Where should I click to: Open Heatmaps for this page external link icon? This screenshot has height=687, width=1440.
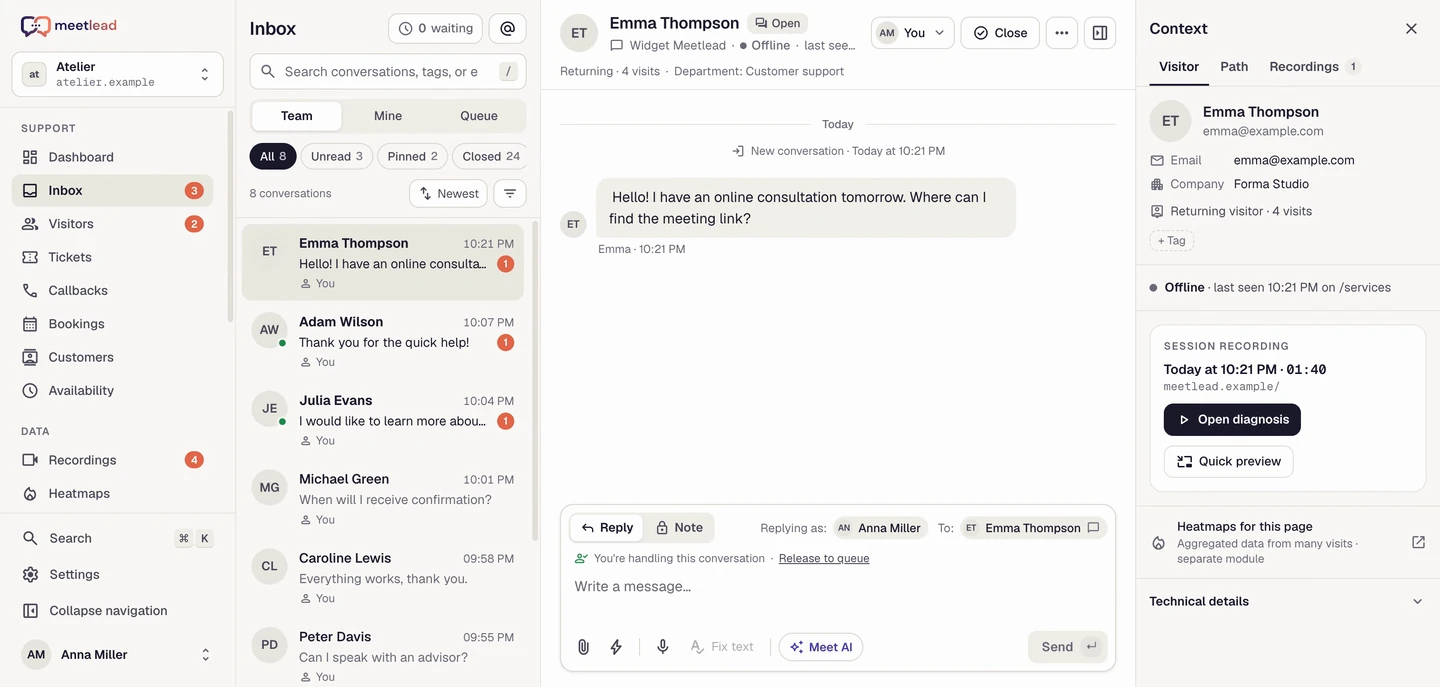1418,542
